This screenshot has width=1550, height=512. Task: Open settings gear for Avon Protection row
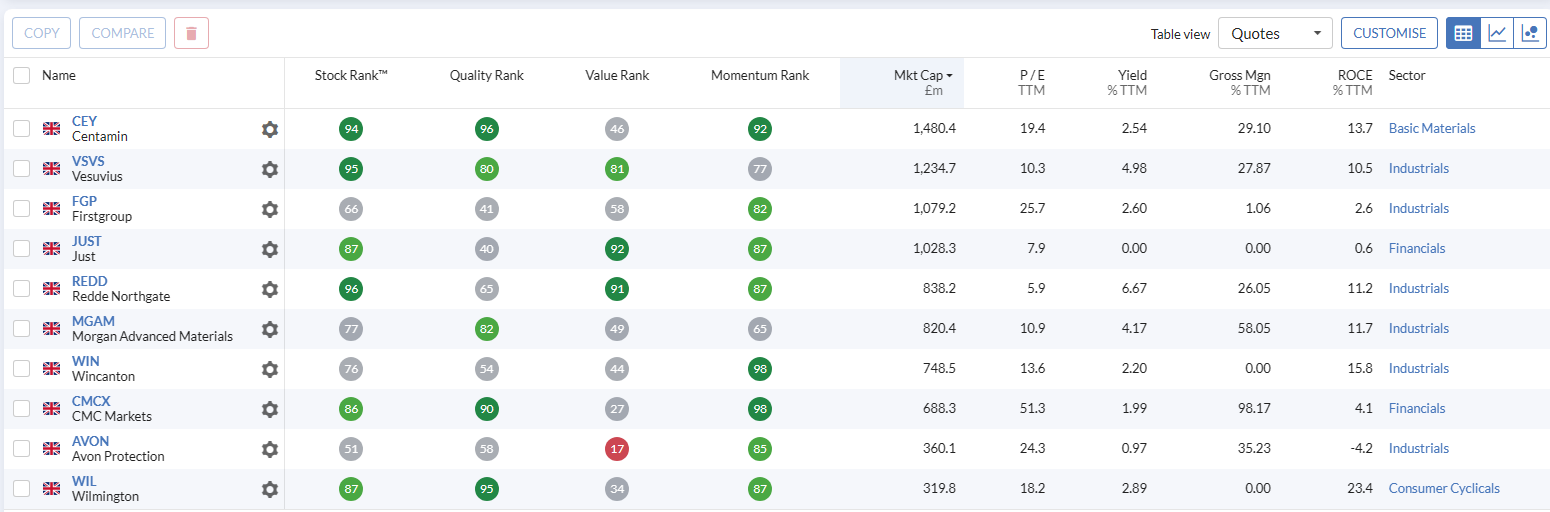[269, 449]
